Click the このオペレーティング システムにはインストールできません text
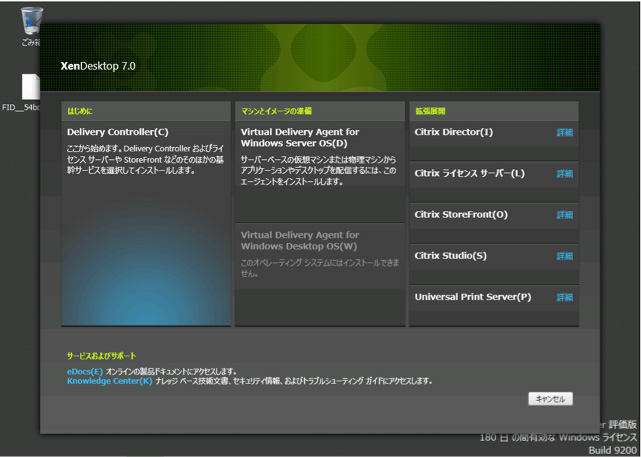The height and width of the screenshot is (457, 641). [320, 268]
